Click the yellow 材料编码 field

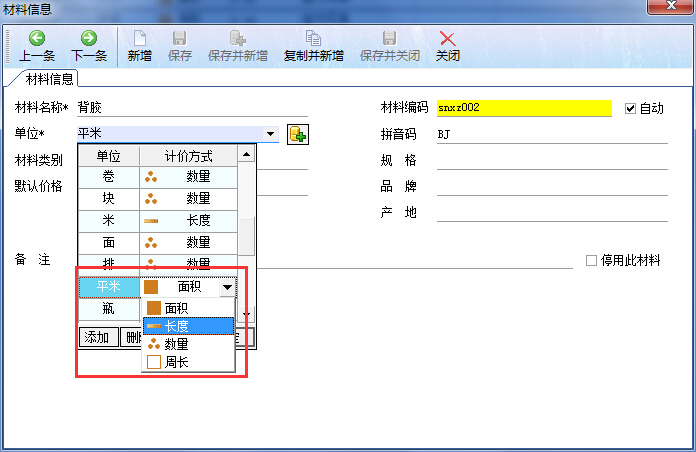pyautogui.click(x=523, y=108)
